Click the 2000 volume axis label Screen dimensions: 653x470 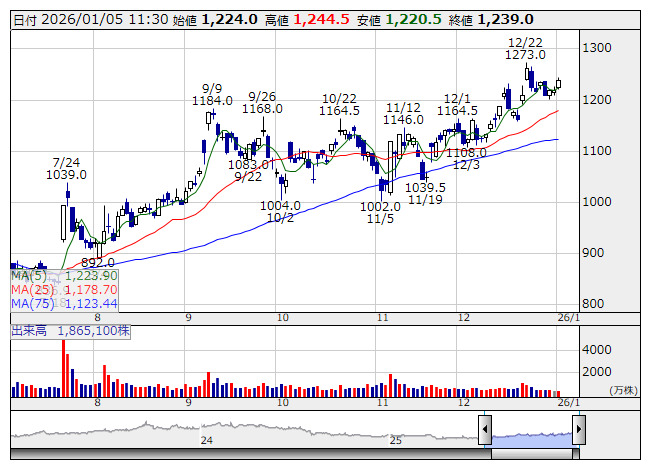coord(596,372)
